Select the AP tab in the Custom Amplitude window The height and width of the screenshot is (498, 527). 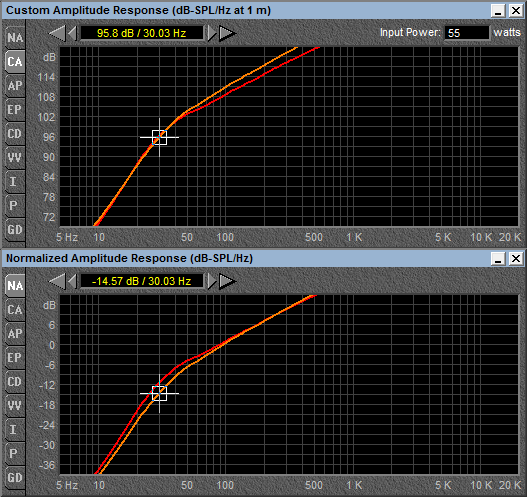click(15, 86)
